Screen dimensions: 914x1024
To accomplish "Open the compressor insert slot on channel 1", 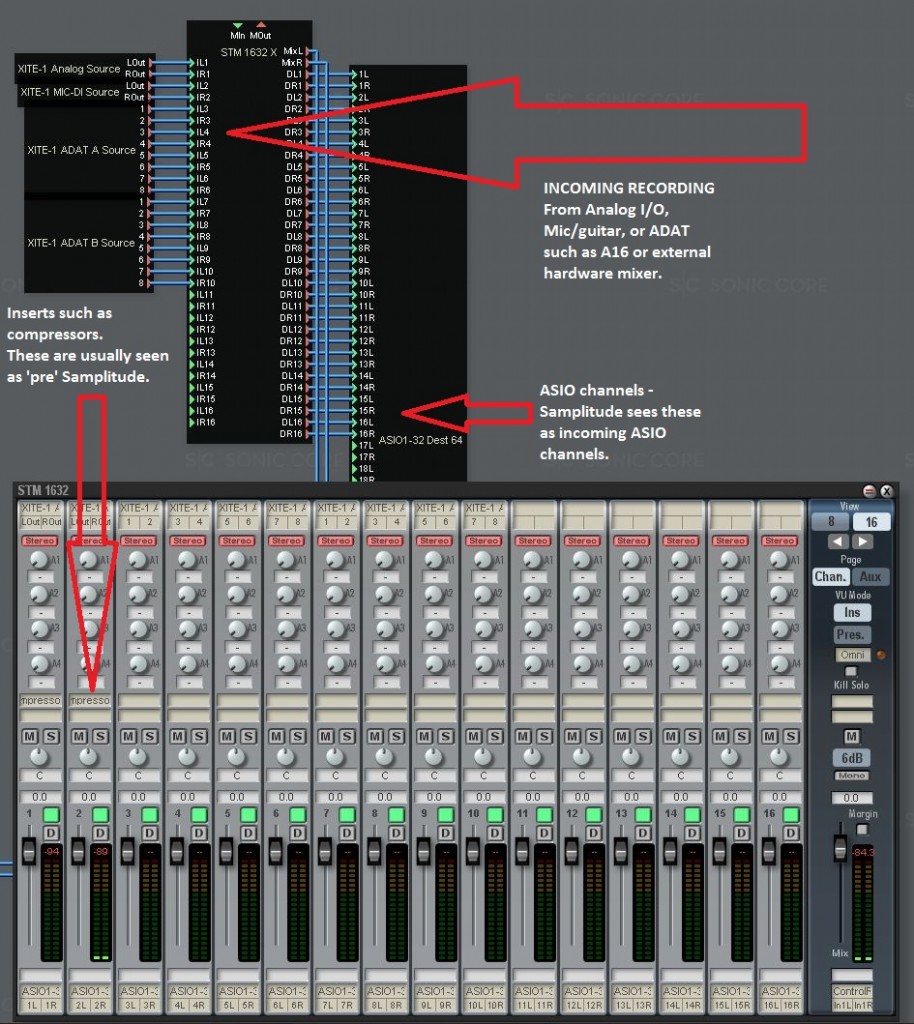I will [40, 700].
